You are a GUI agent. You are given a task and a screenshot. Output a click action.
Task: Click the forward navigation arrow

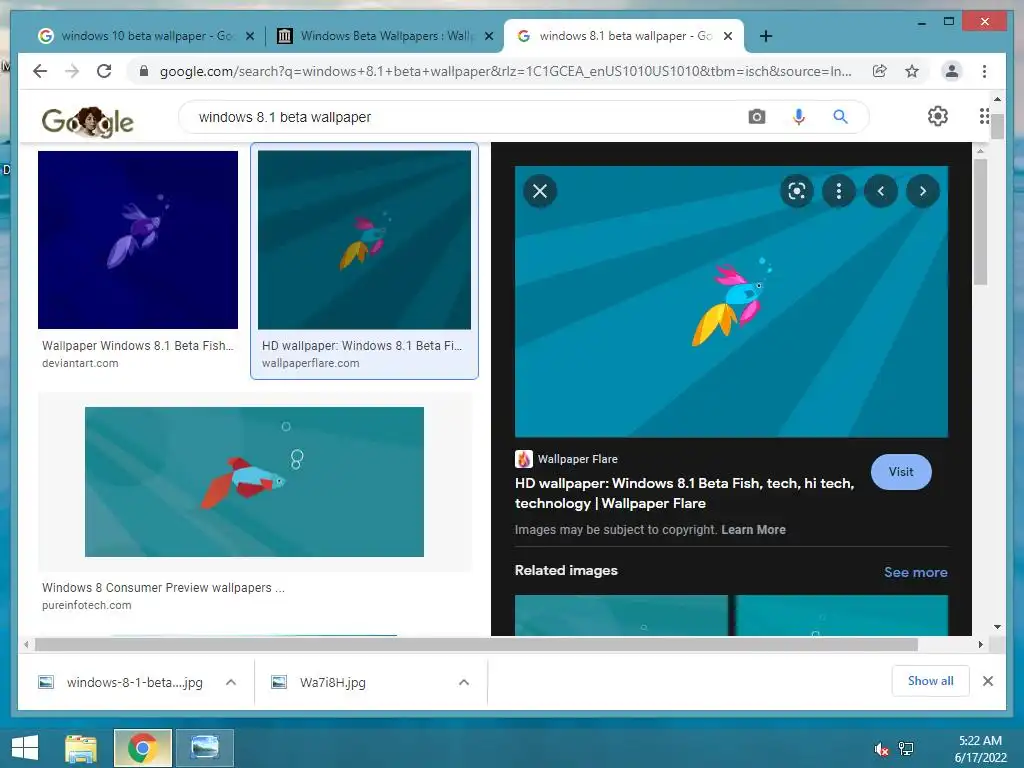coord(72,71)
